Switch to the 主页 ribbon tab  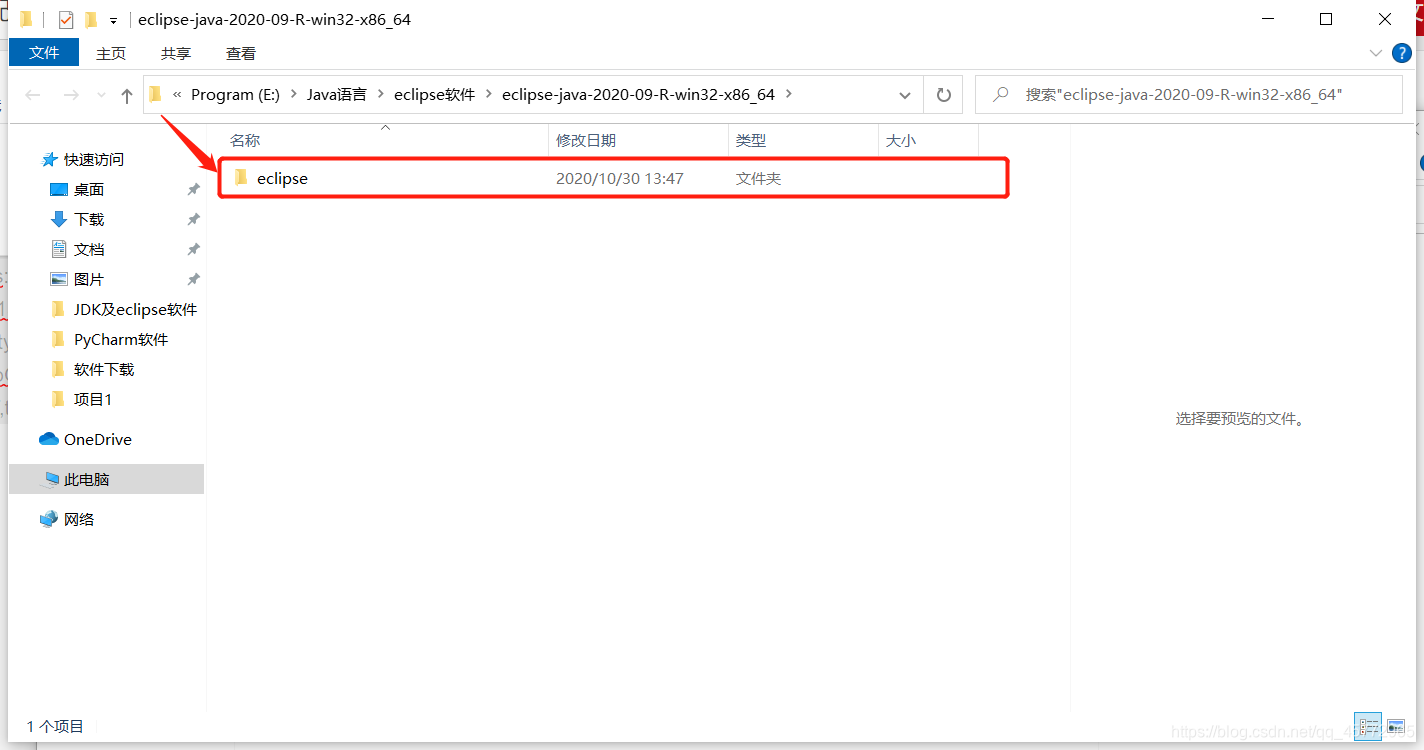(111, 53)
